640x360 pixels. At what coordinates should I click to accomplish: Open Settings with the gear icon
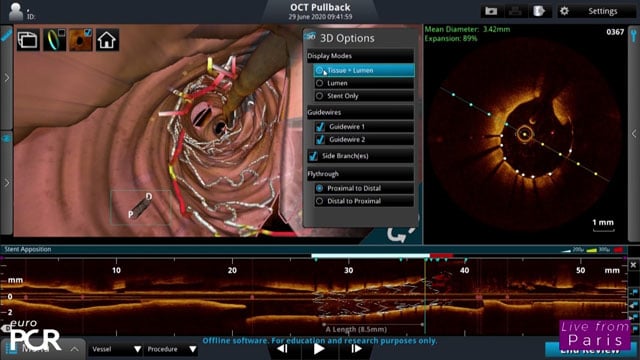point(564,11)
